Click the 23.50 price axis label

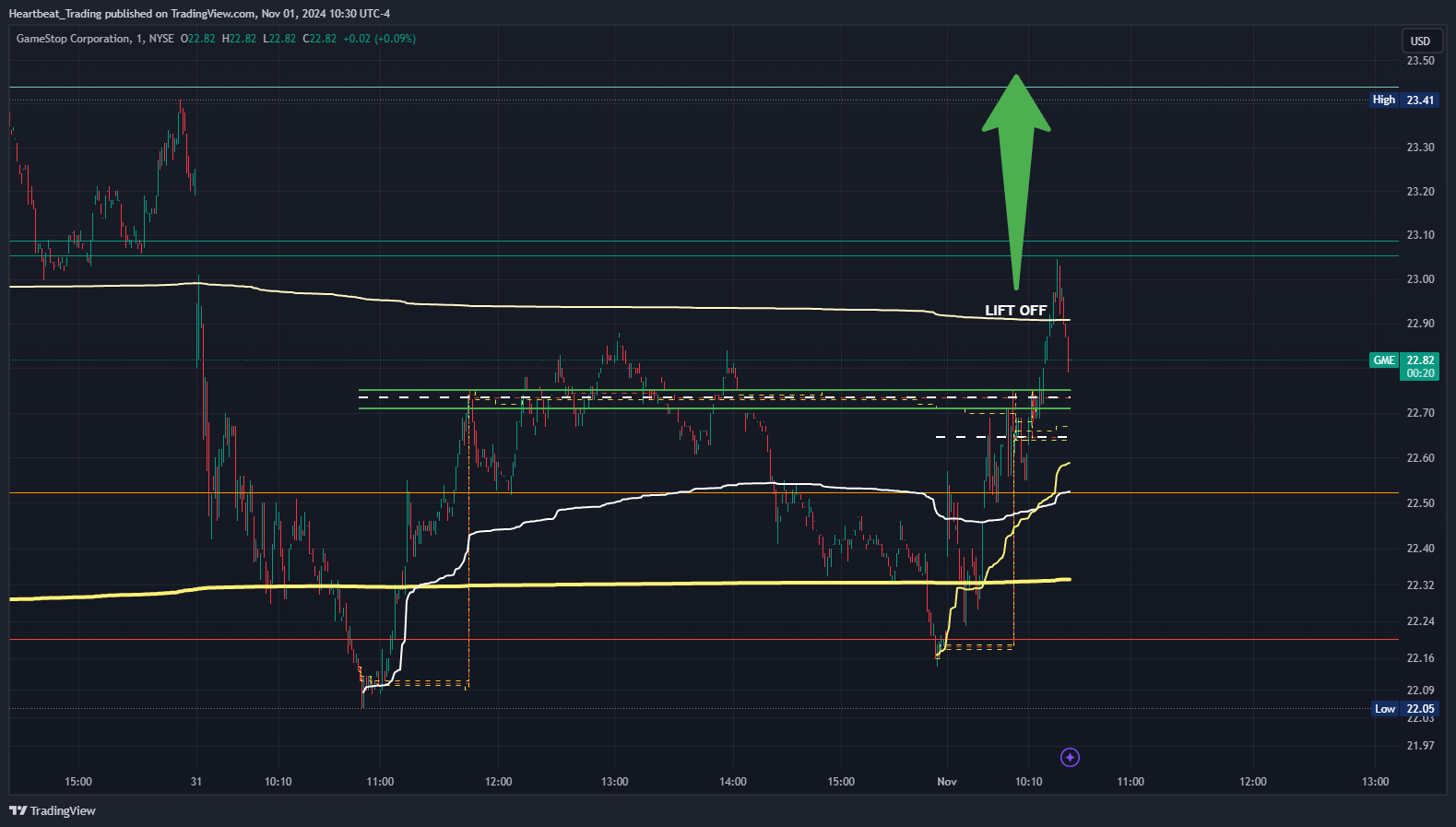[1420, 61]
